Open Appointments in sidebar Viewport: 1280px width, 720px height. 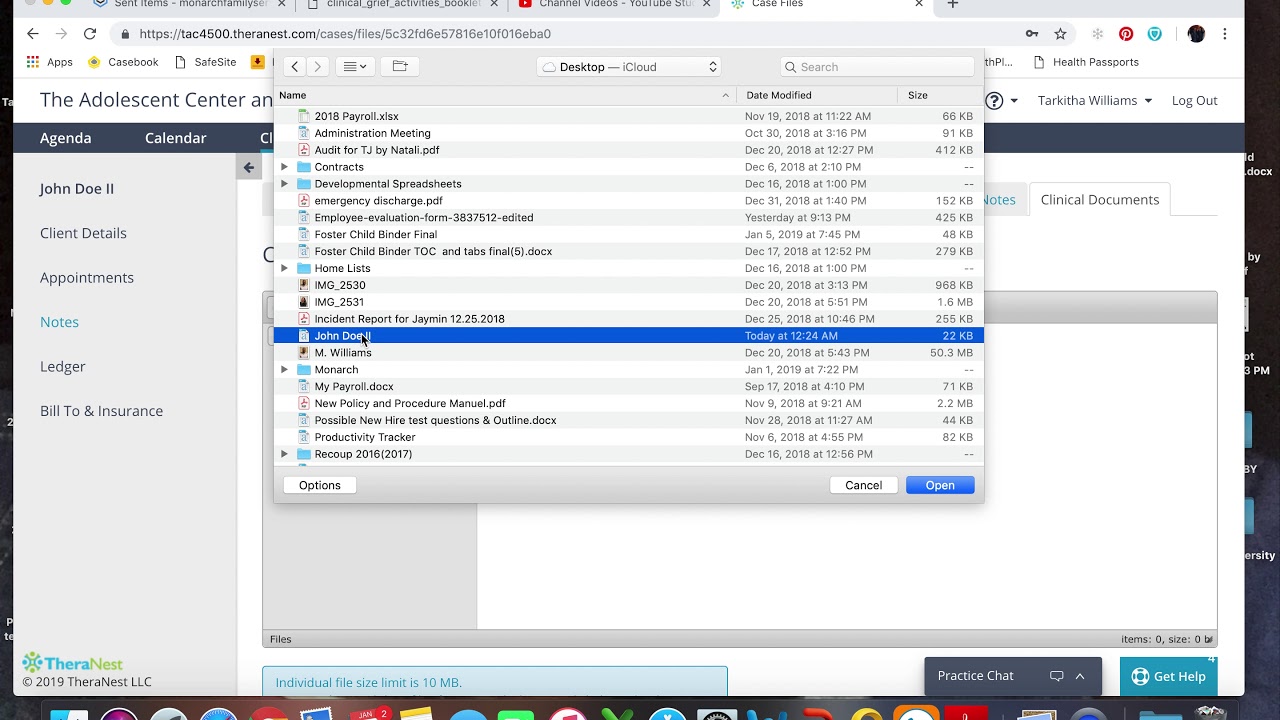point(87,277)
